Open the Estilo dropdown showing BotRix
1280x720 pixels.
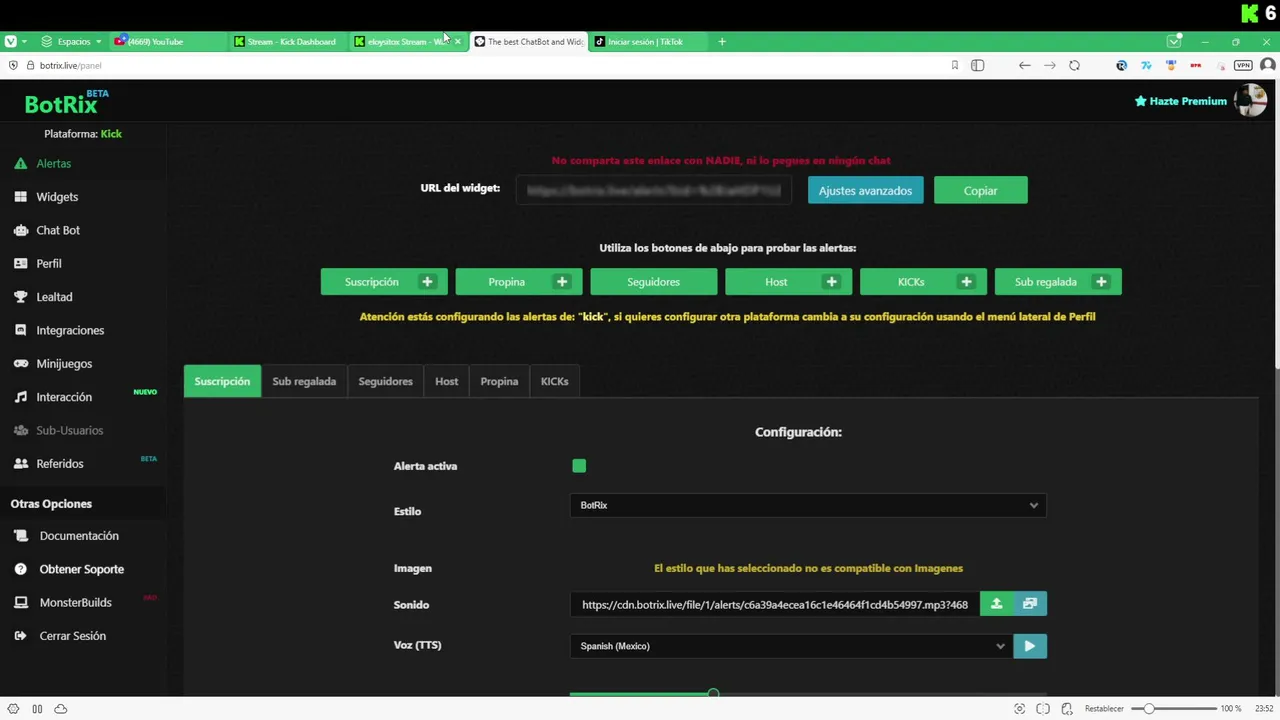click(808, 505)
